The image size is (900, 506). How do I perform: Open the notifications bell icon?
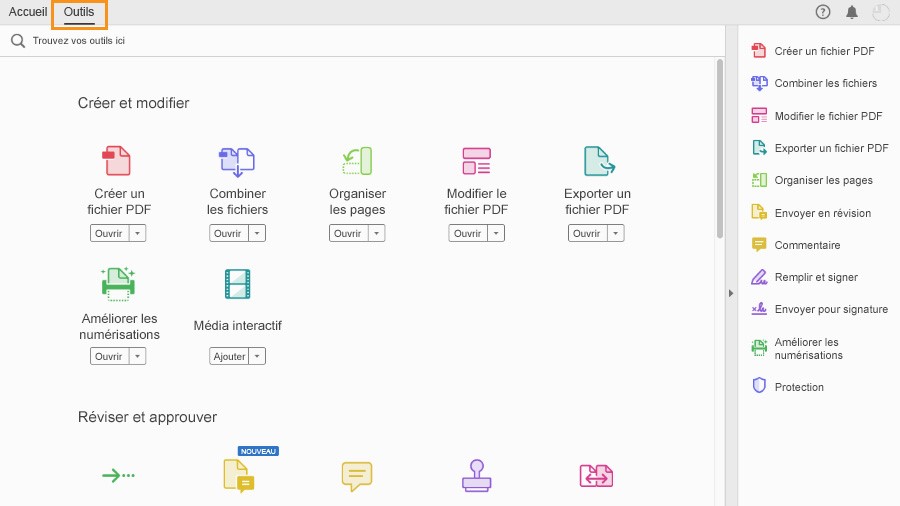click(x=852, y=12)
